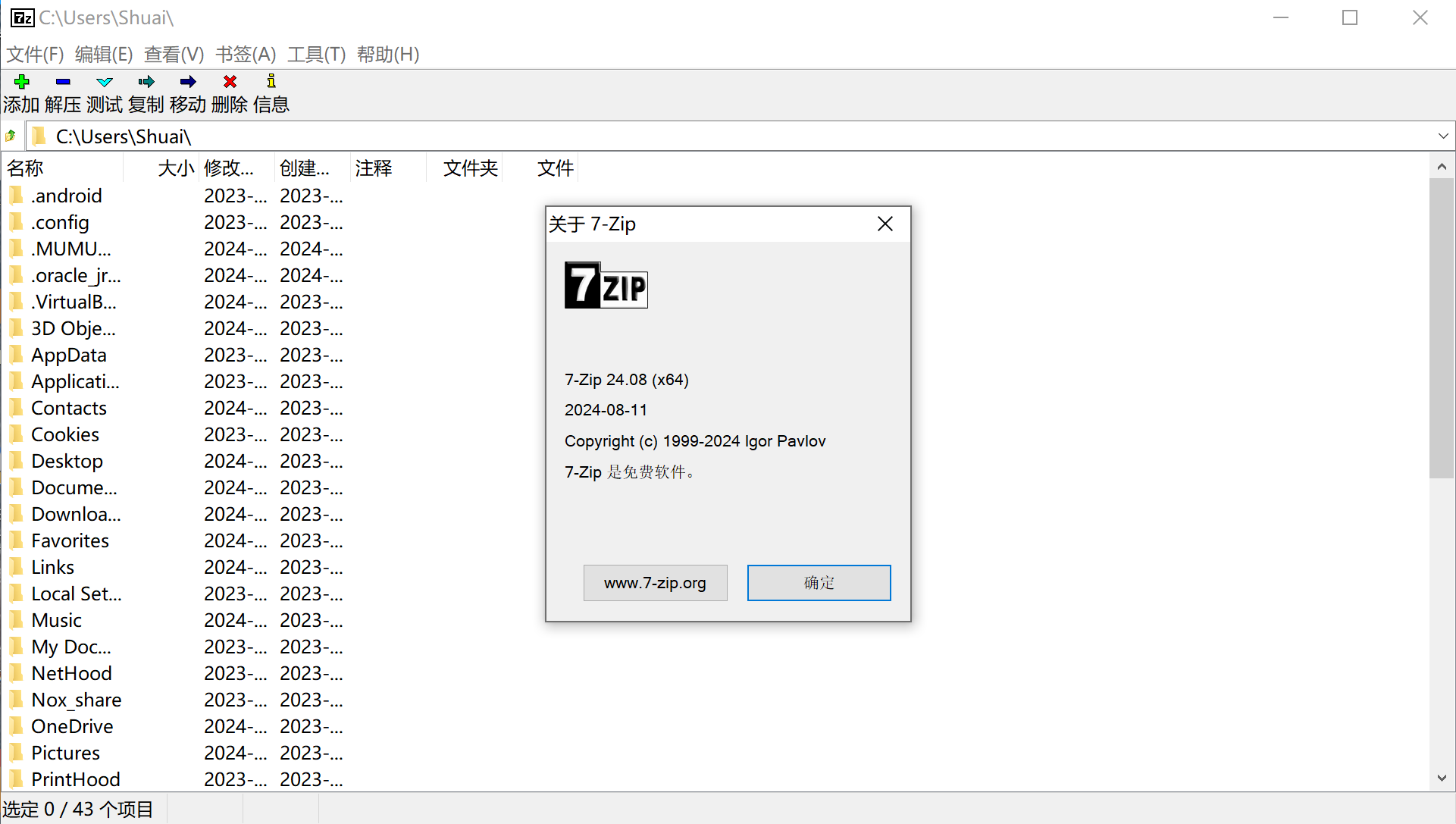Click the red Delete (删除) X icon
This screenshot has height=824, width=1456.
230,81
